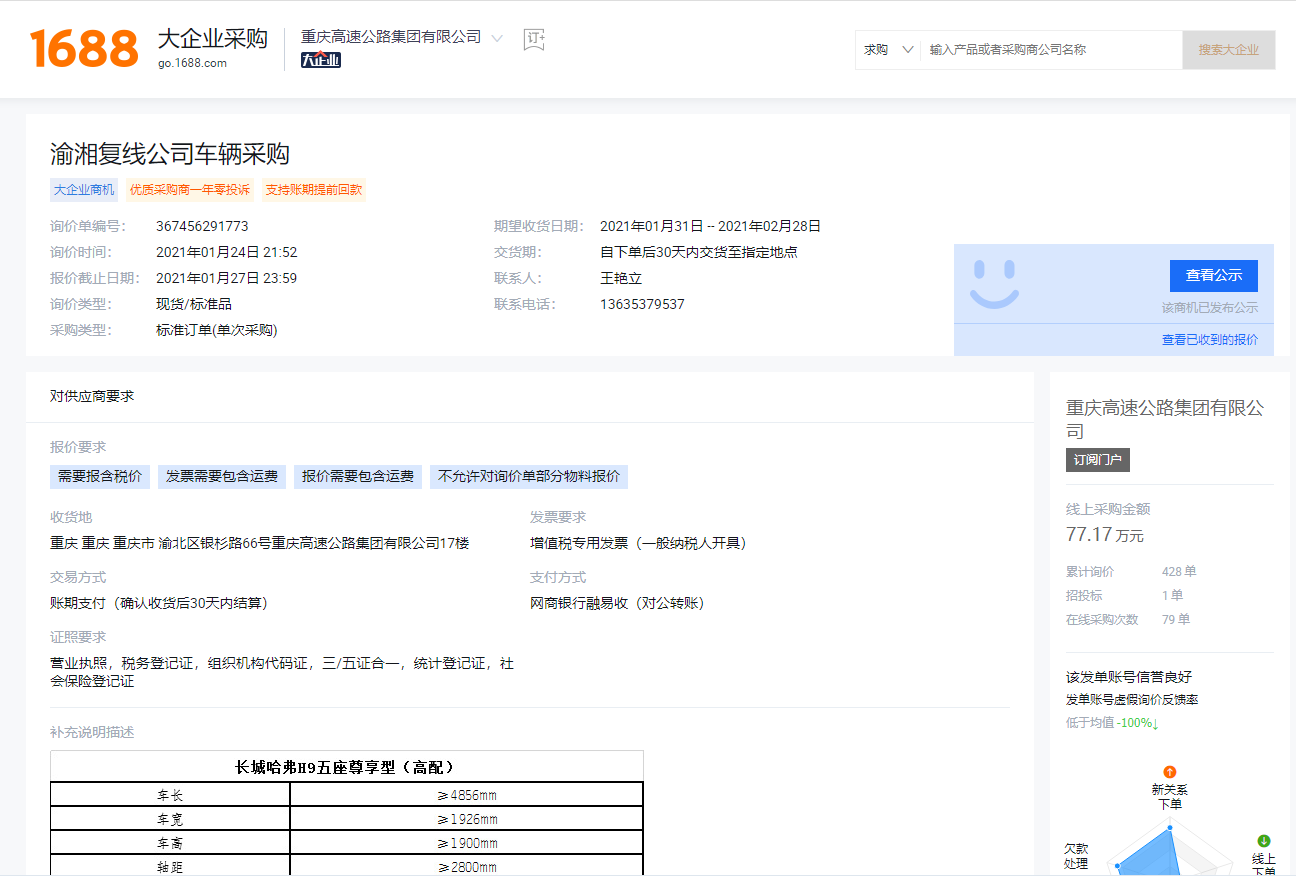Click the 需要报含税价 requirement tag

[100, 476]
